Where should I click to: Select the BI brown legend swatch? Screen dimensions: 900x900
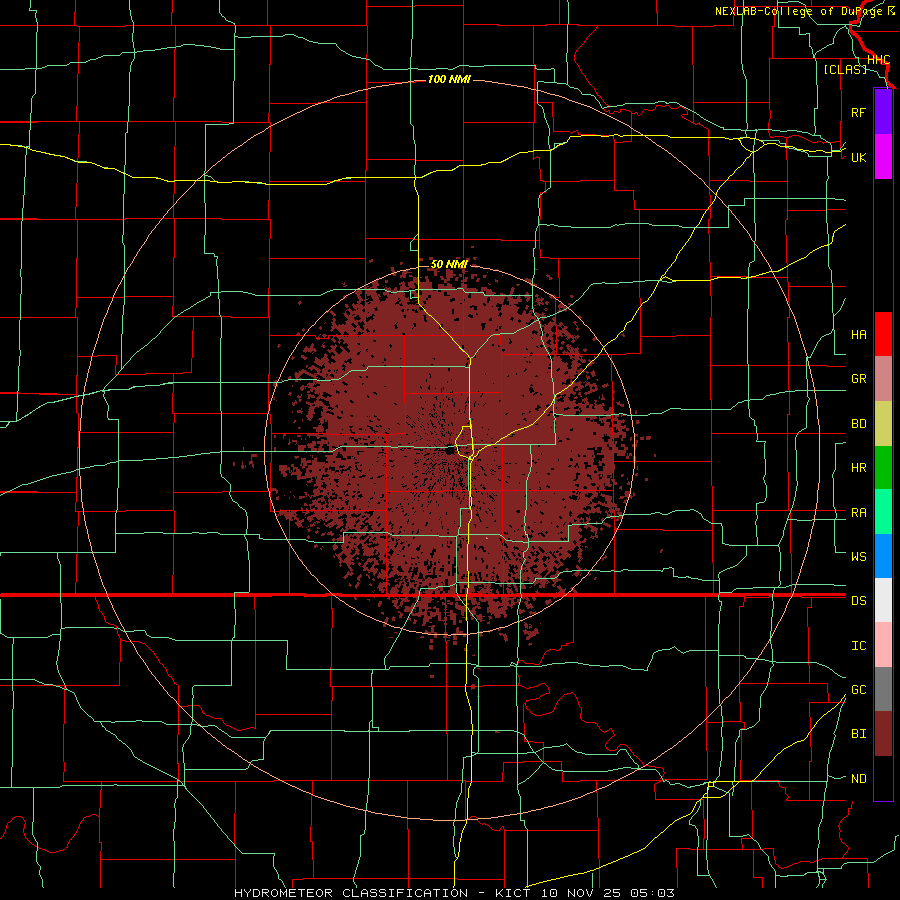point(883,734)
